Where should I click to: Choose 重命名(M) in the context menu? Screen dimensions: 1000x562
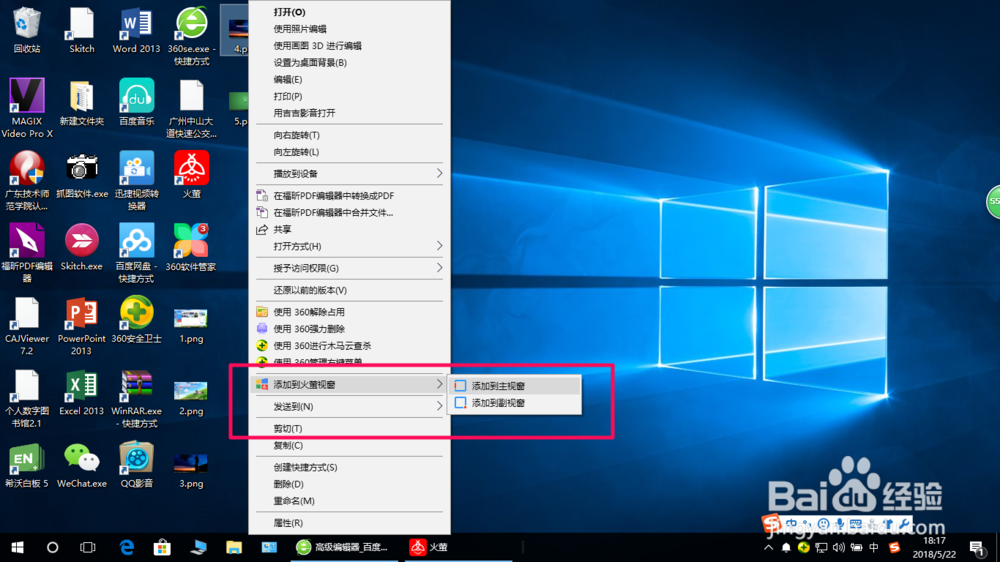tap(349, 501)
